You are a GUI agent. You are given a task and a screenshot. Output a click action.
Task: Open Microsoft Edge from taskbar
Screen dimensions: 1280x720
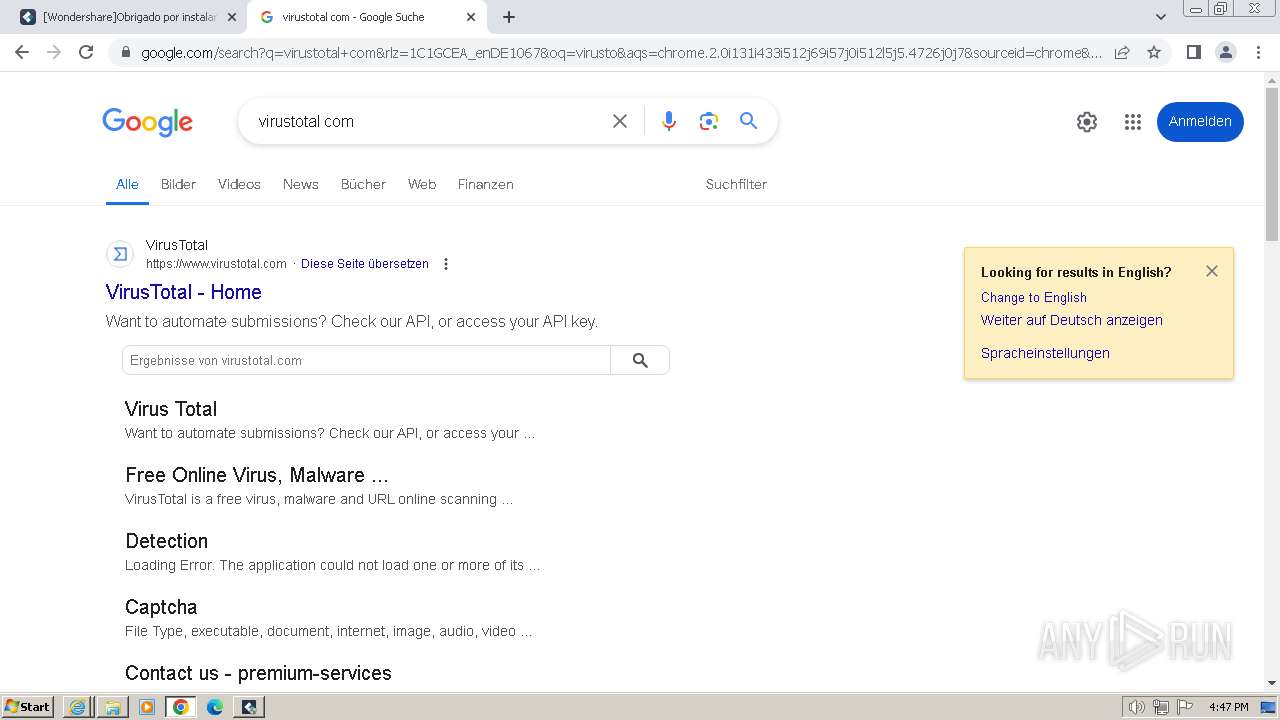click(215, 707)
